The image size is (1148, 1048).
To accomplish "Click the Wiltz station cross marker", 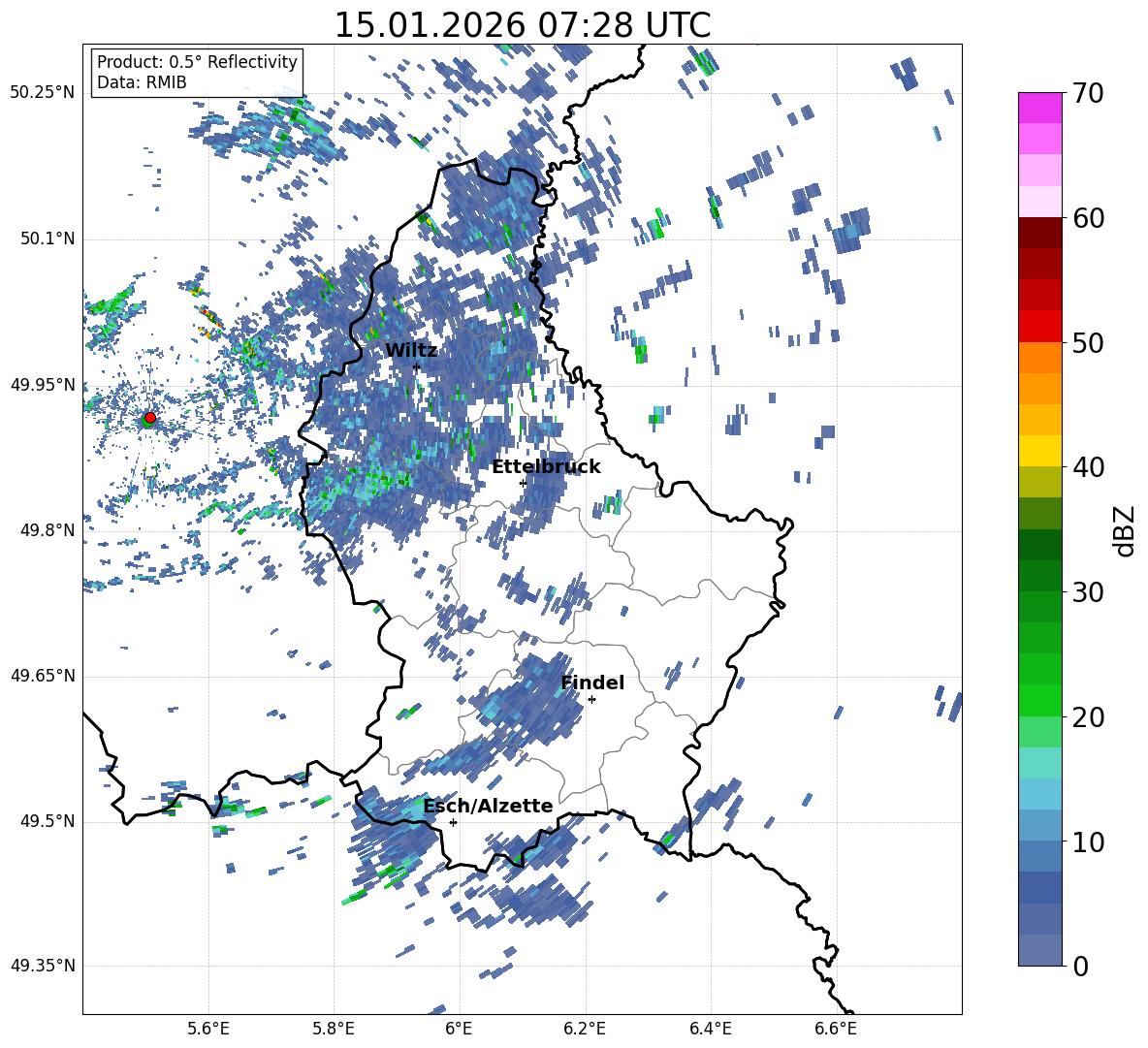I will tap(417, 366).
